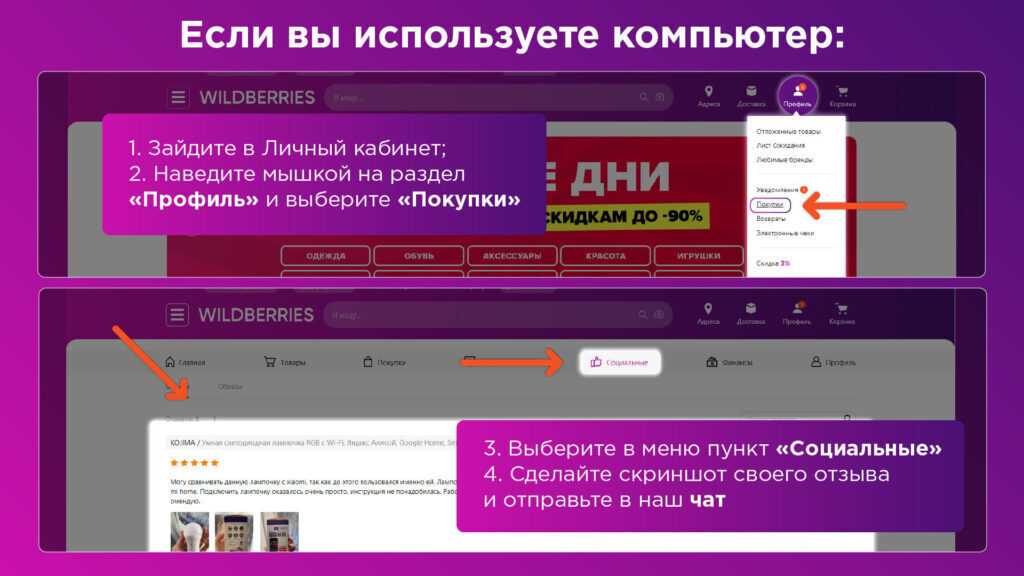Open middle review photo thumbnail
Screen dimensions: 1024x576
pyautogui.click(x=234, y=532)
